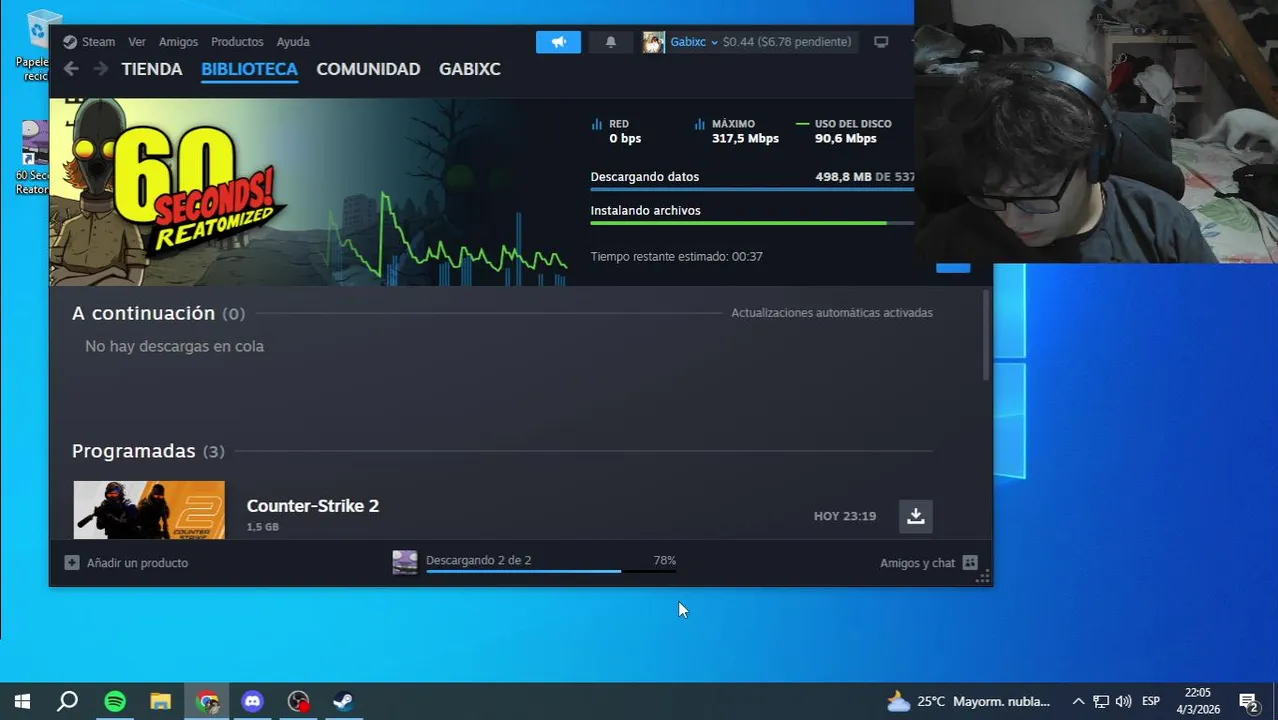The width and height of the screenshot is (1278, 720).
Task: Open Windows taskbar search
Action: pos(67,701)
